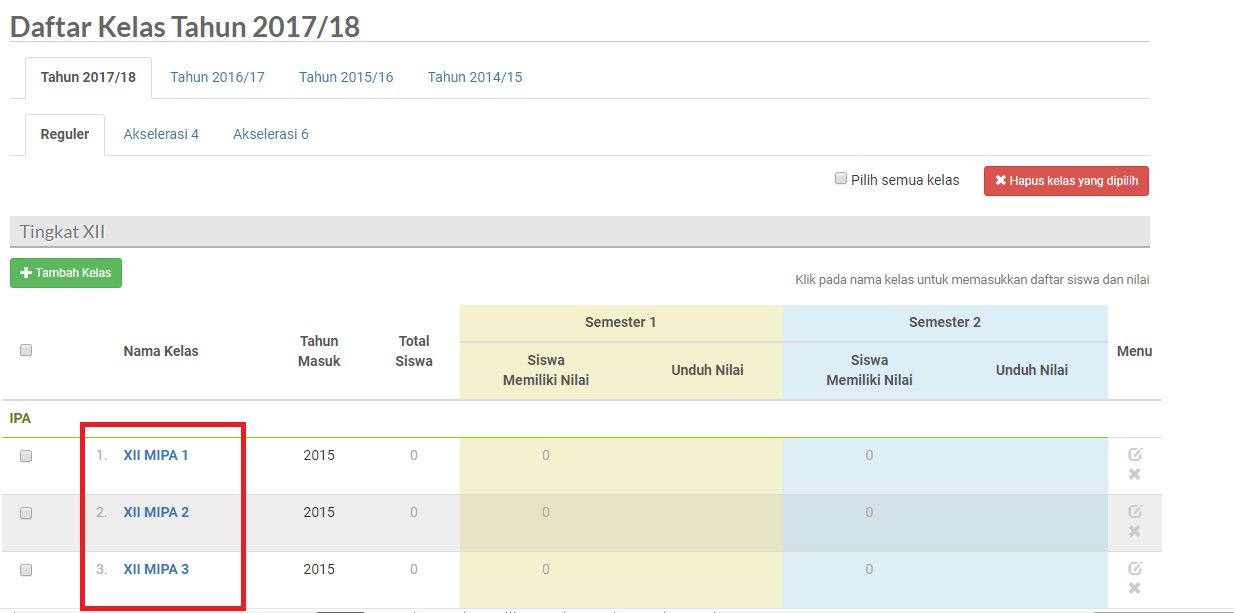The width and height of the screenshot is (1234, 613).
Task: Click red 'Hapus kelas yang dipilih' button
Action: click(1066, 181)
